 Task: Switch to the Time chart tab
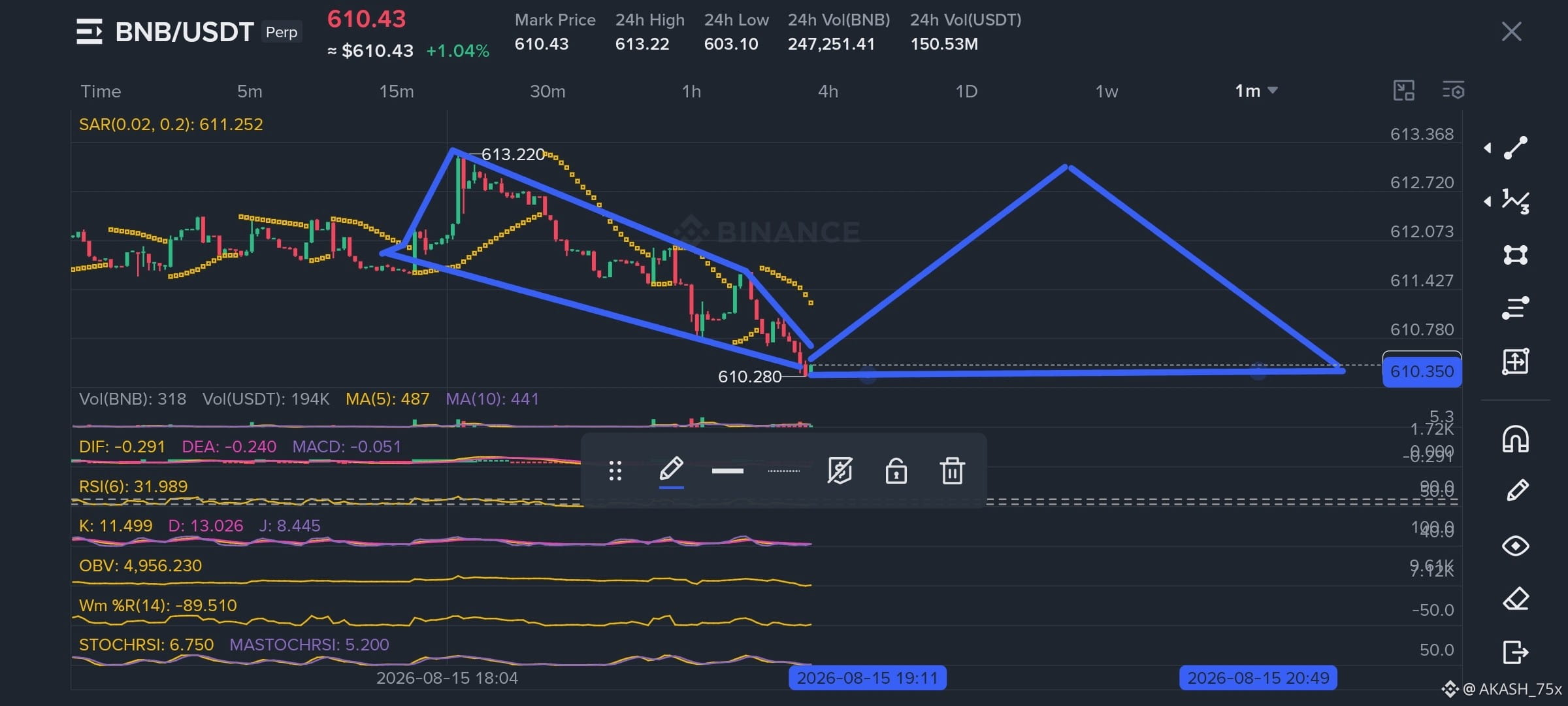click(x=101, y=91)
